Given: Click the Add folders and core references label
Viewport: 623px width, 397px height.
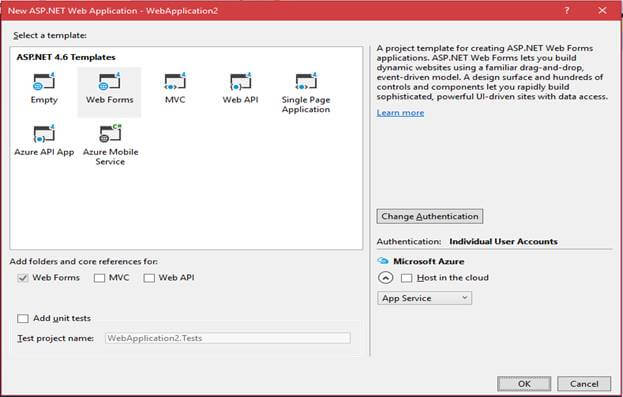Looking at the screenshot, I should (83, 261).
